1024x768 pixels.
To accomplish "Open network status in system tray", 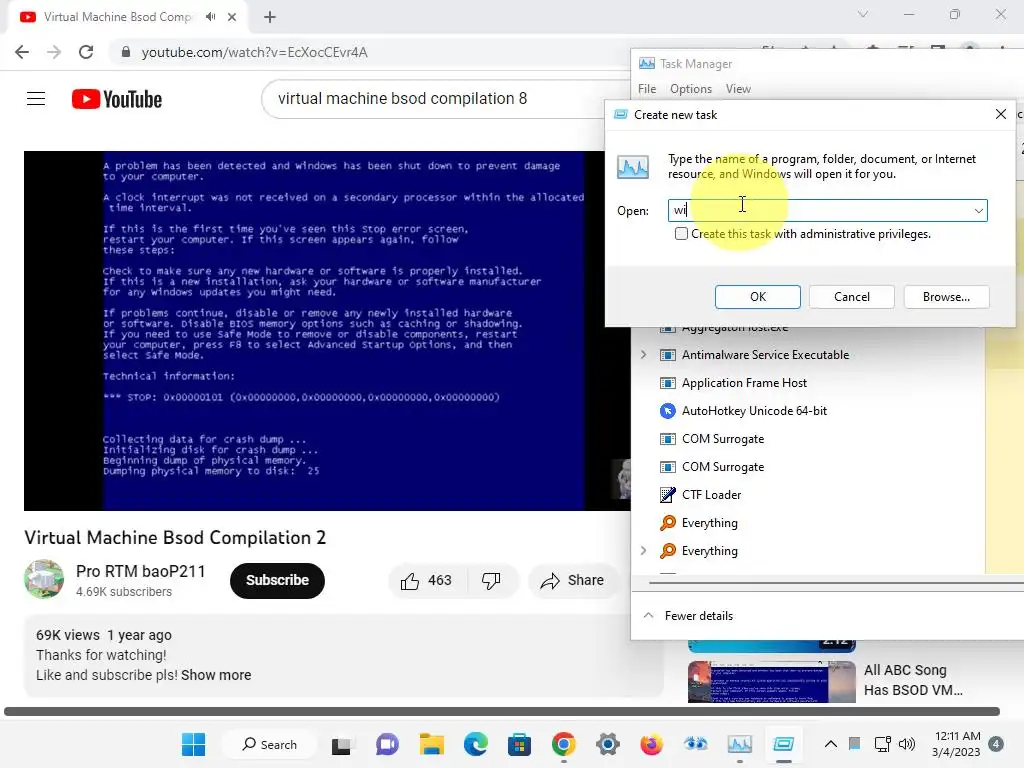I will 883,744.
